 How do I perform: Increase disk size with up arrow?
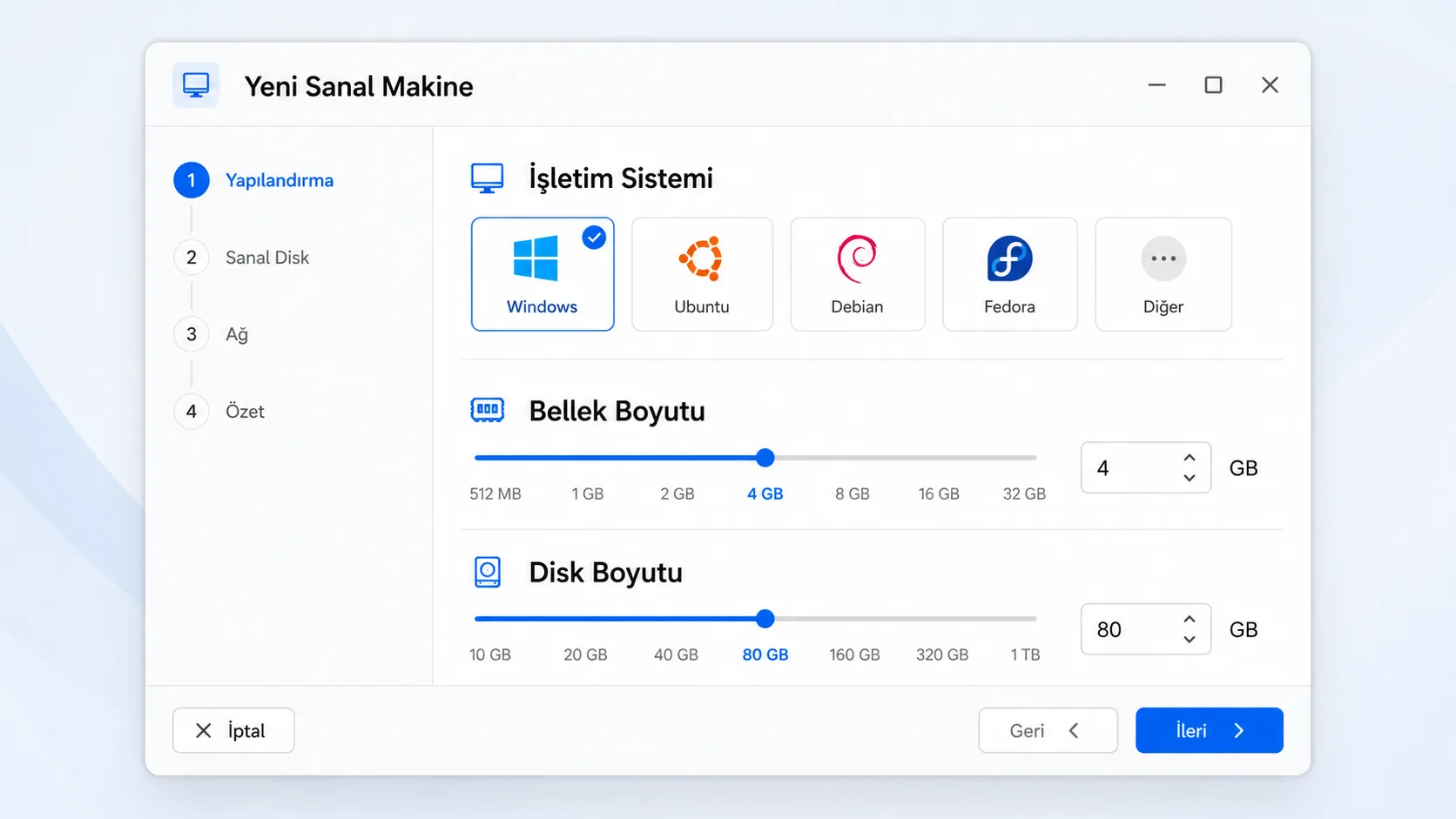tap(1190, 619)
